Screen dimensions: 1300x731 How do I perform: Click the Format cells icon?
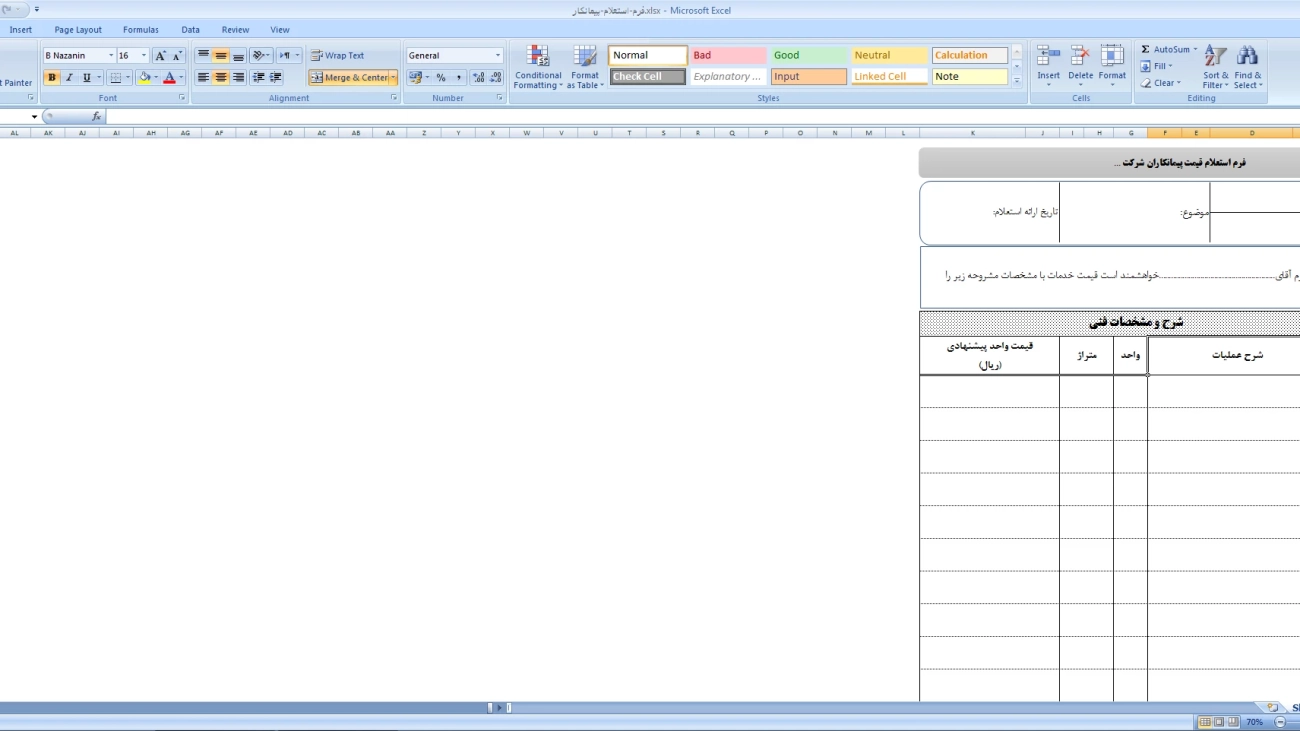1112,56
